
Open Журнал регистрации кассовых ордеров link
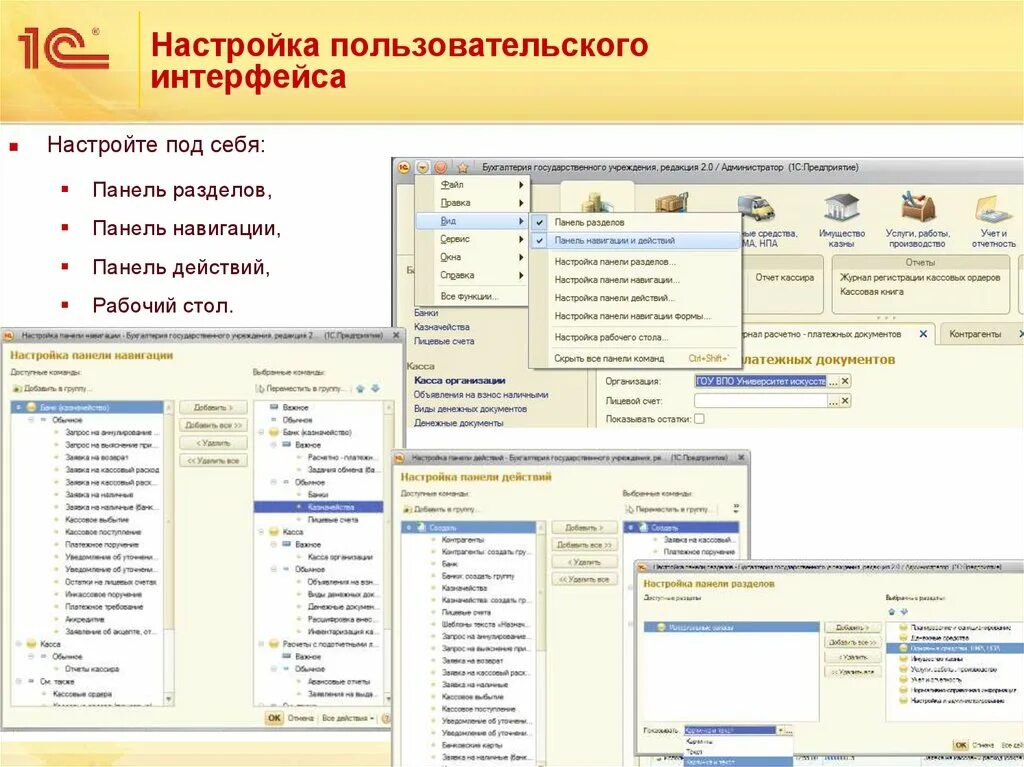pyautogui.click(x=920, y=278)
